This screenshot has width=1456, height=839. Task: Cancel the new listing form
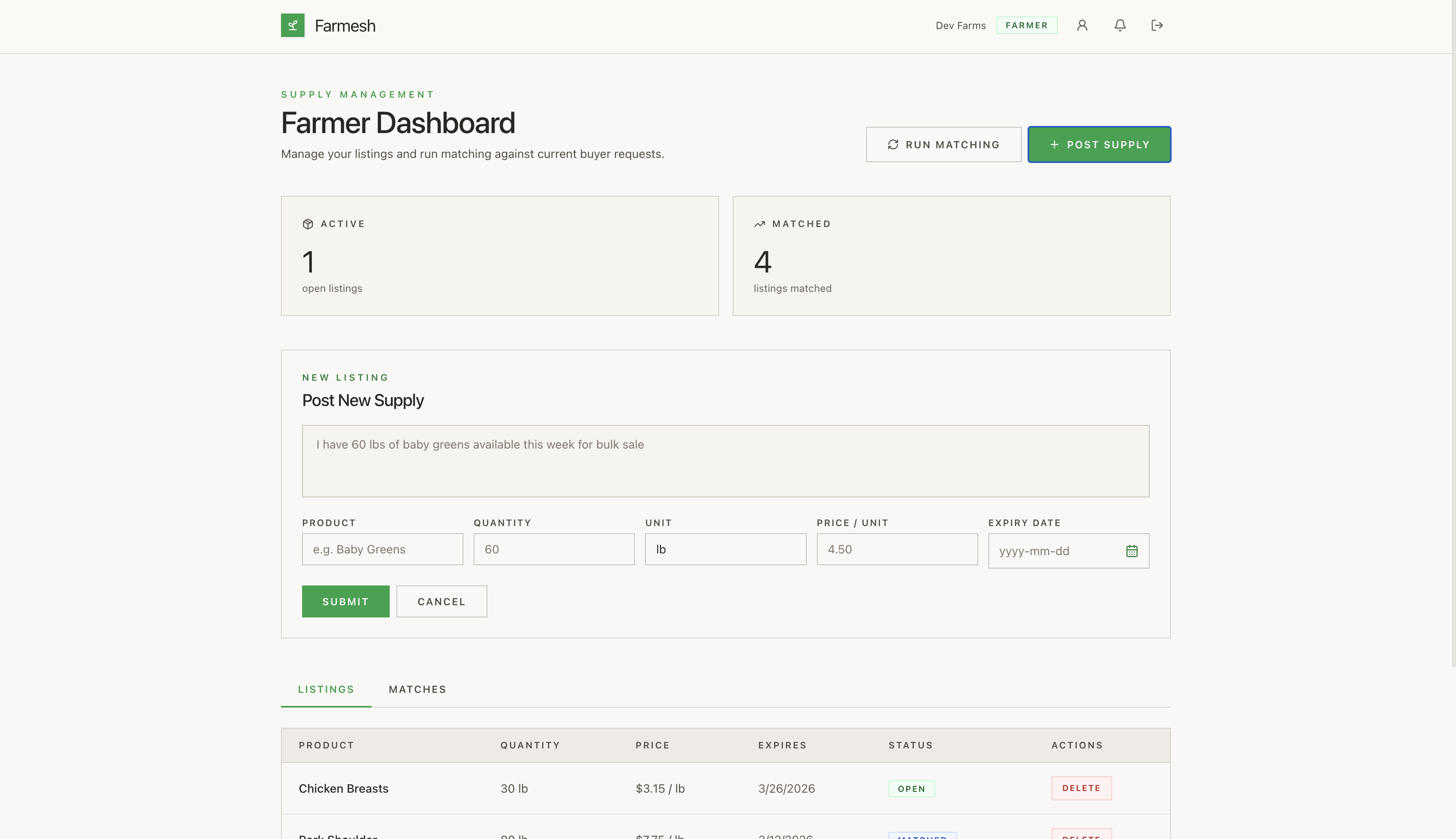tap(441, 601)
